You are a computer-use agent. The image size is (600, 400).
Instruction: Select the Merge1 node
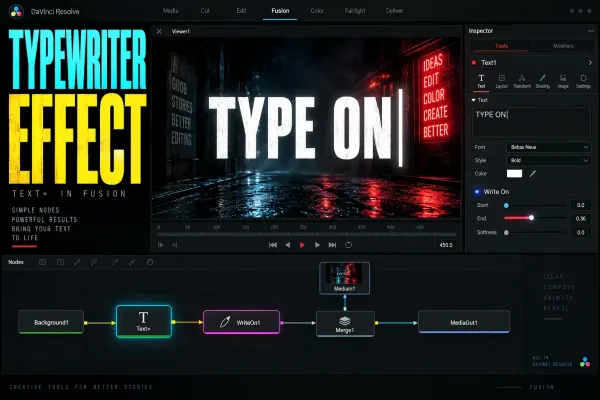tap(345, 324)
